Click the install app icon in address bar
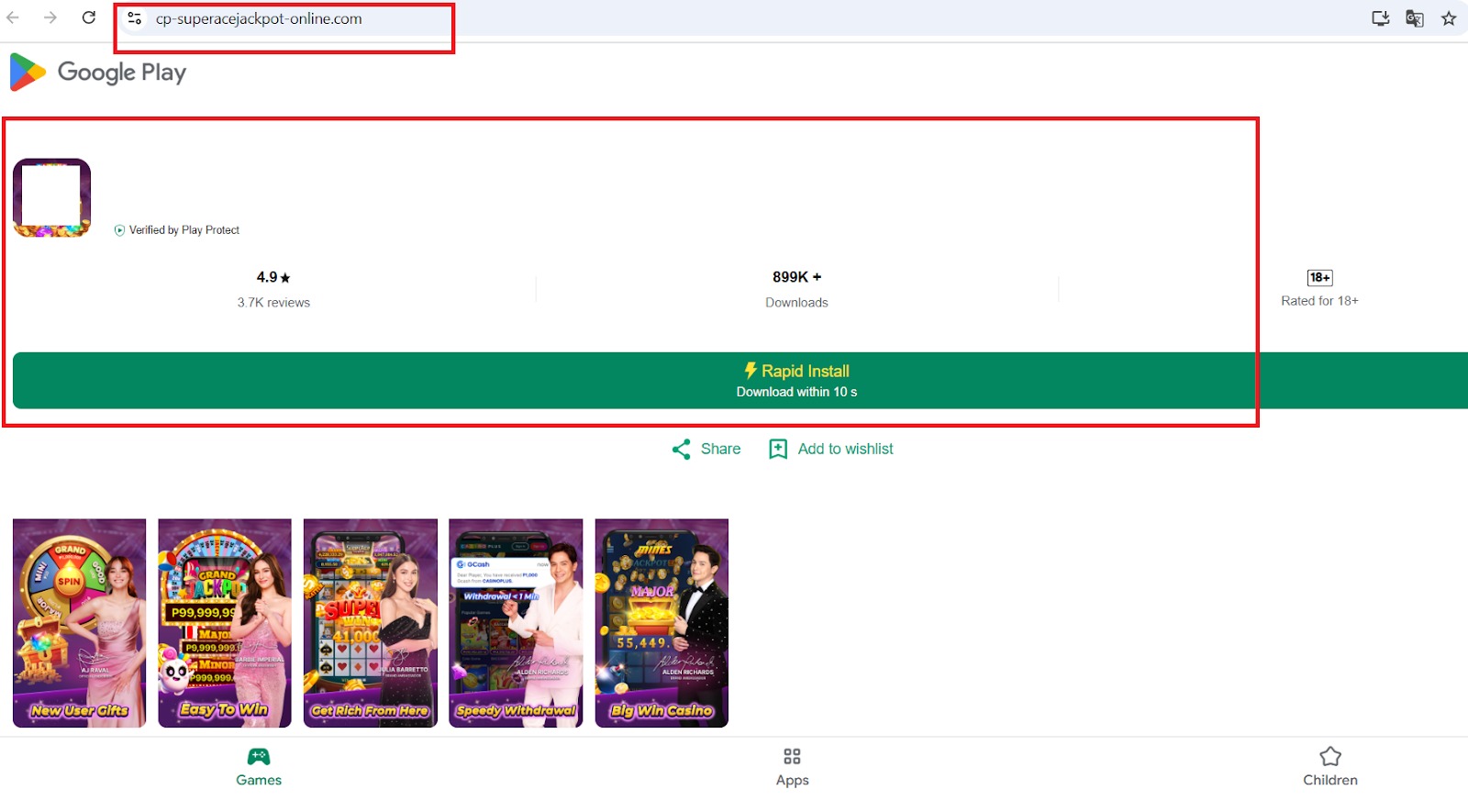Screen dimensions: 1468x812 (x=1380, y=18)
